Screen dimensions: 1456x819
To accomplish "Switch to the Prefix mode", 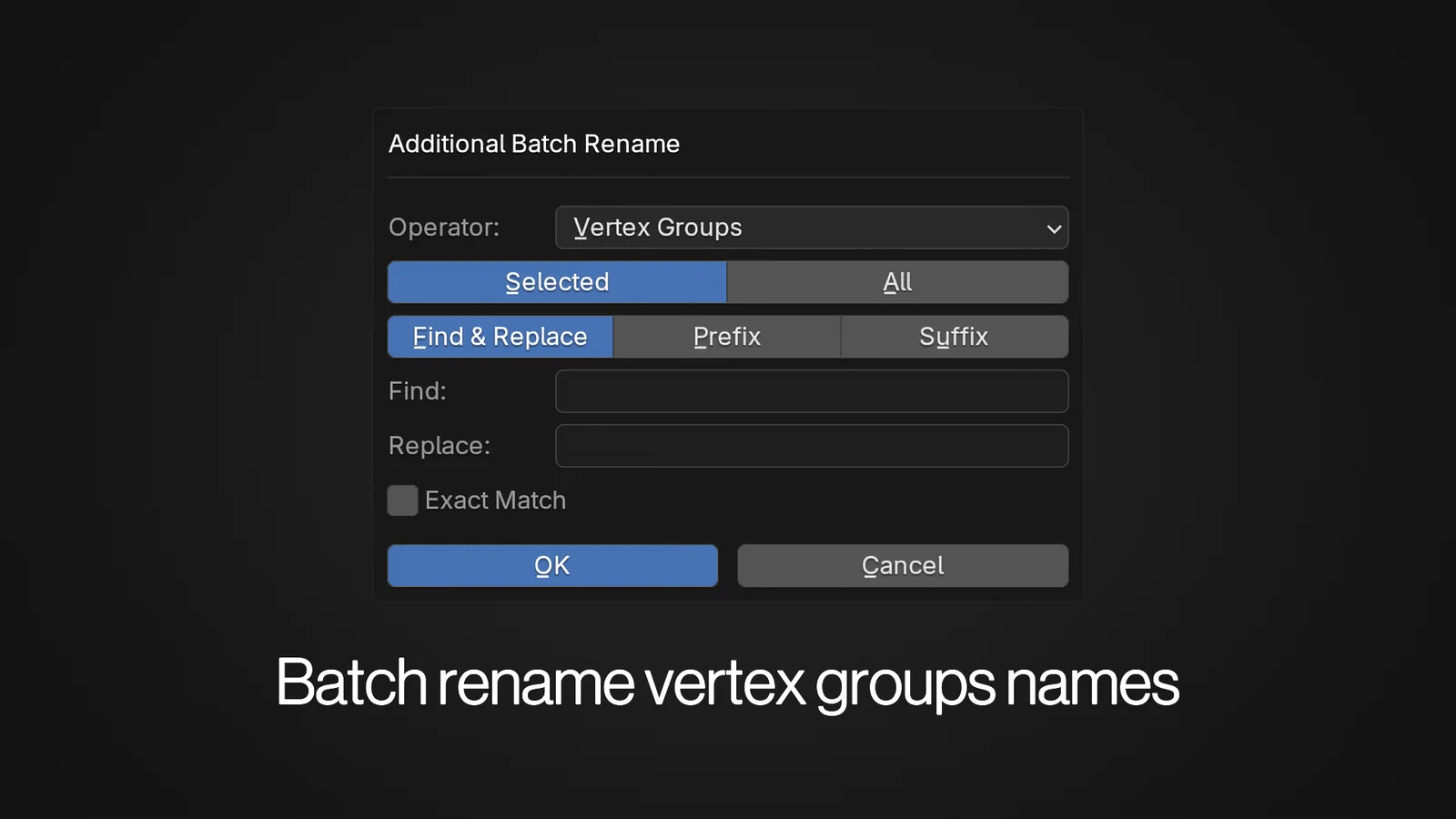I will [x=727, y=336].
